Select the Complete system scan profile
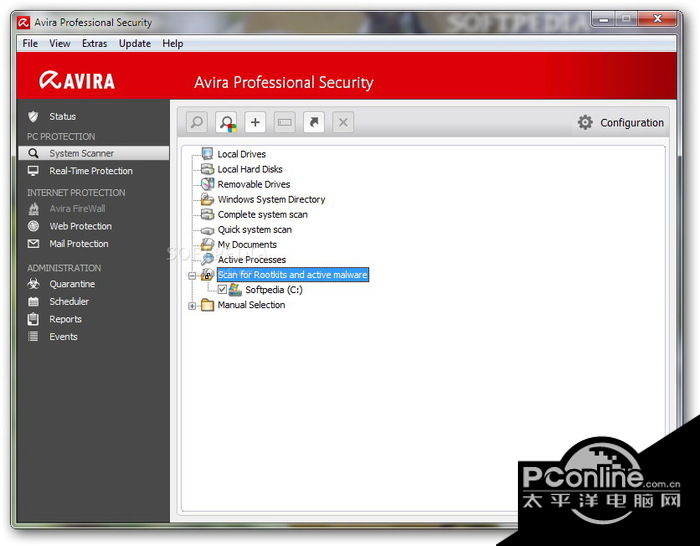The width and height of the screenshot is (700, 546). coord(262,215)
